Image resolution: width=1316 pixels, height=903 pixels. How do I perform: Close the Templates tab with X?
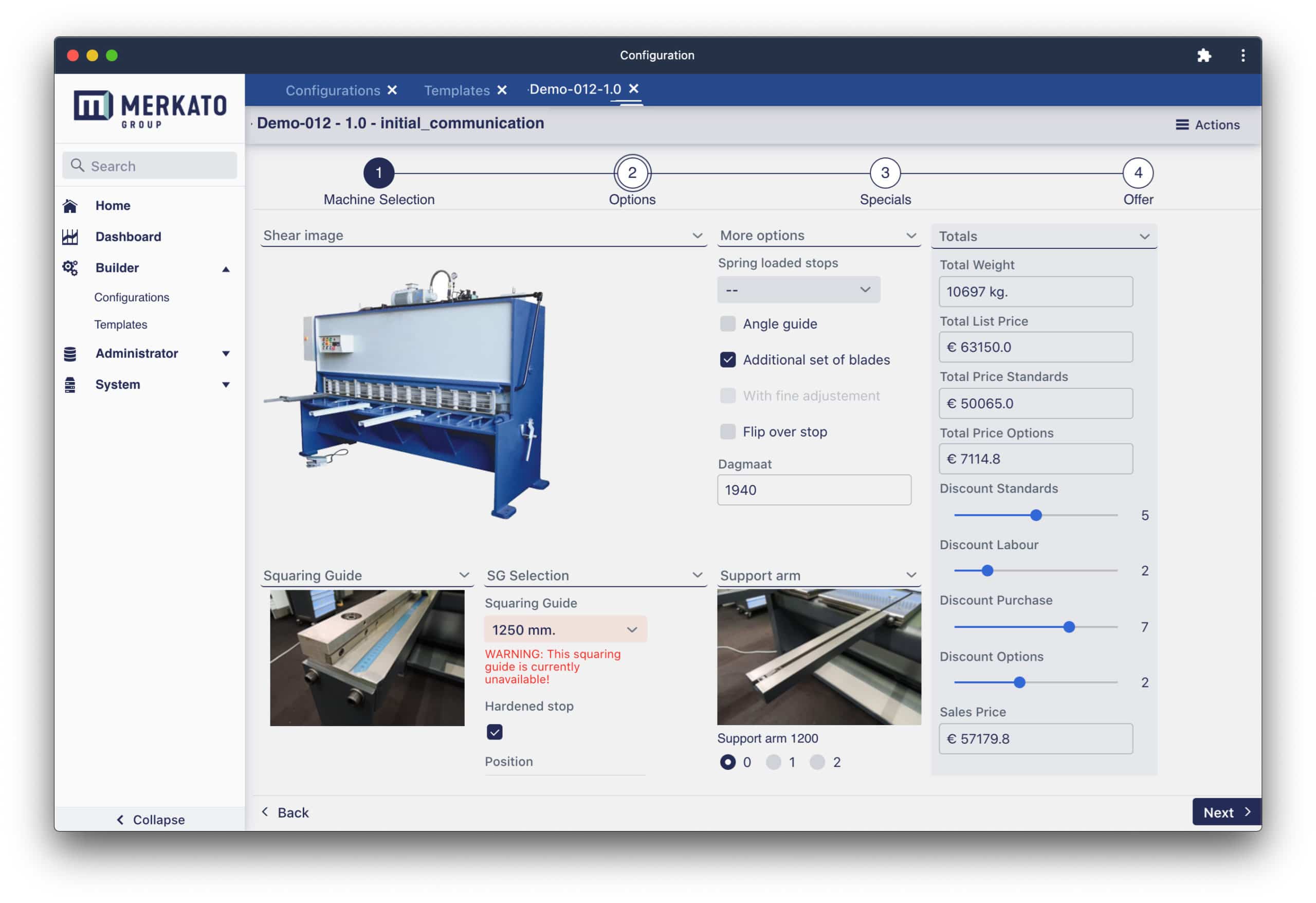pyautogui.click(x=502, y=90)
